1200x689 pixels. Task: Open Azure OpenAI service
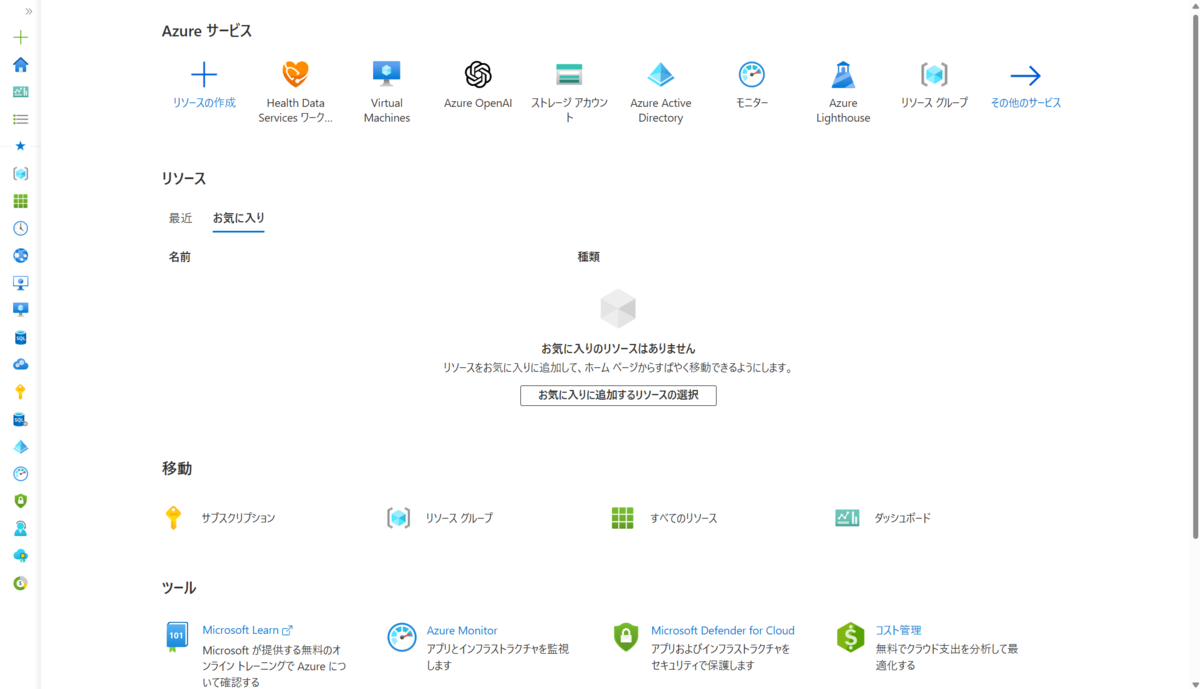tap(478, 86)
